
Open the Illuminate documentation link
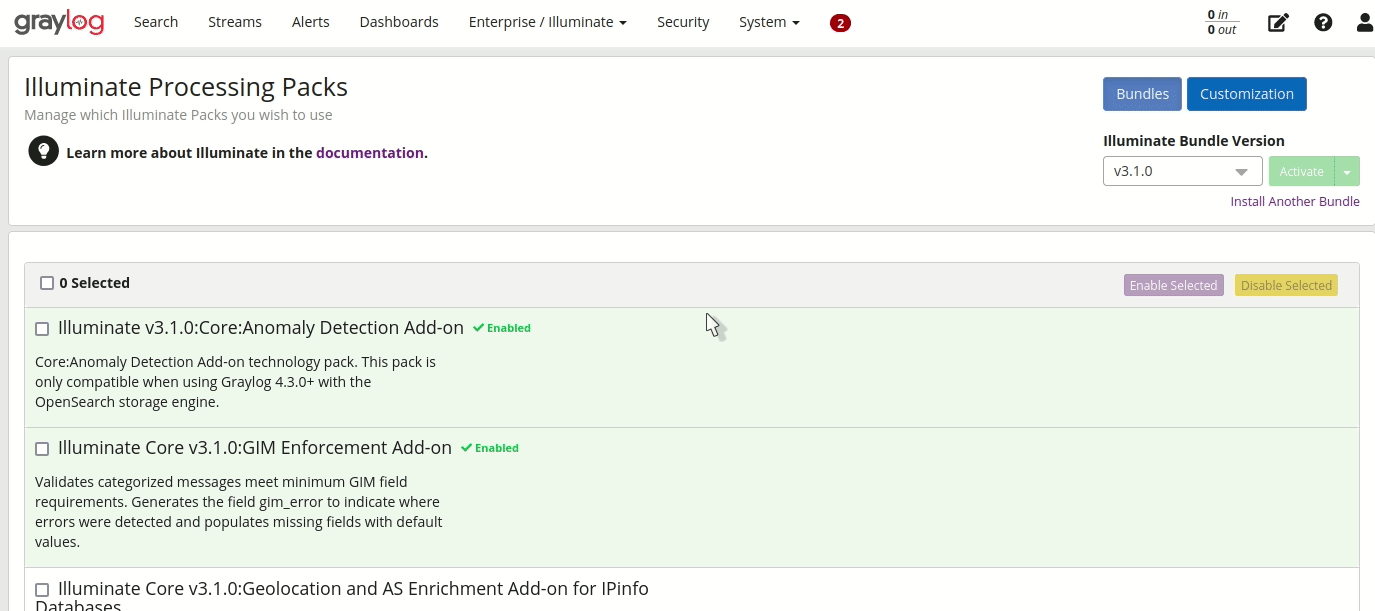370,153
